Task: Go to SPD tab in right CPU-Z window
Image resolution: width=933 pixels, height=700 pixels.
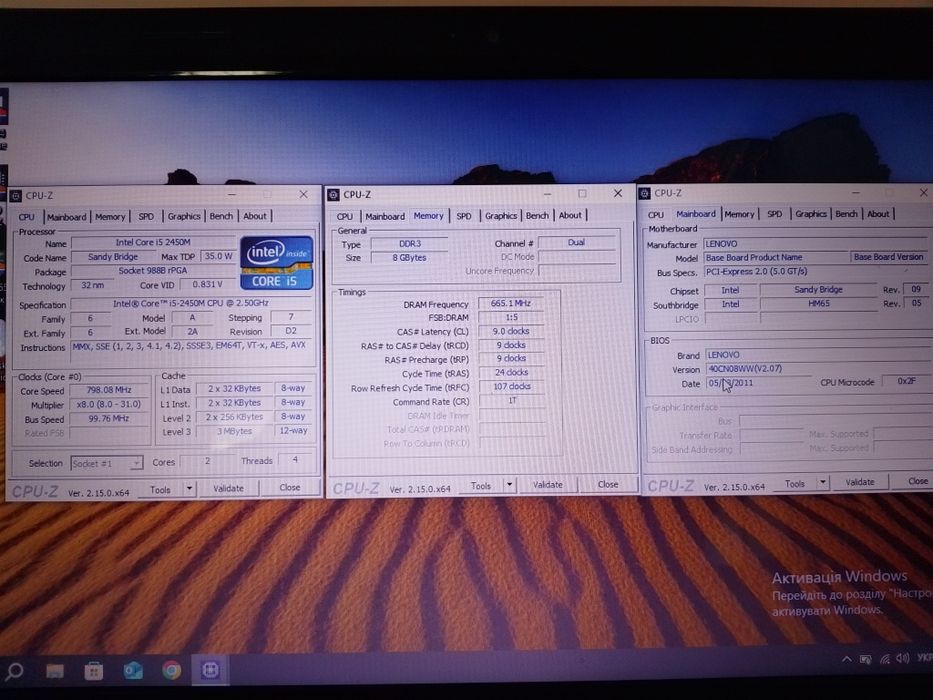Action: tap(774, 214)
